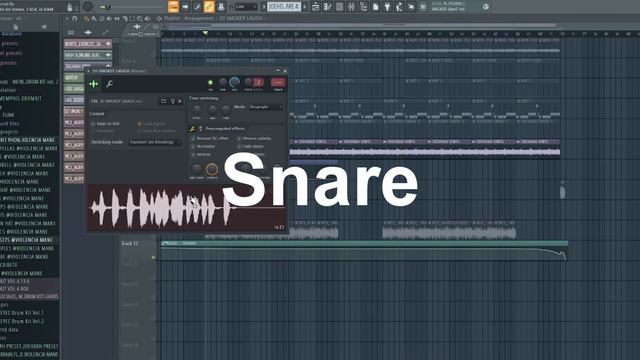Click the highlighted orange link icon in top toolbar
The width and height of the screenshot is (640, 360).
click(x=209, y=7)
